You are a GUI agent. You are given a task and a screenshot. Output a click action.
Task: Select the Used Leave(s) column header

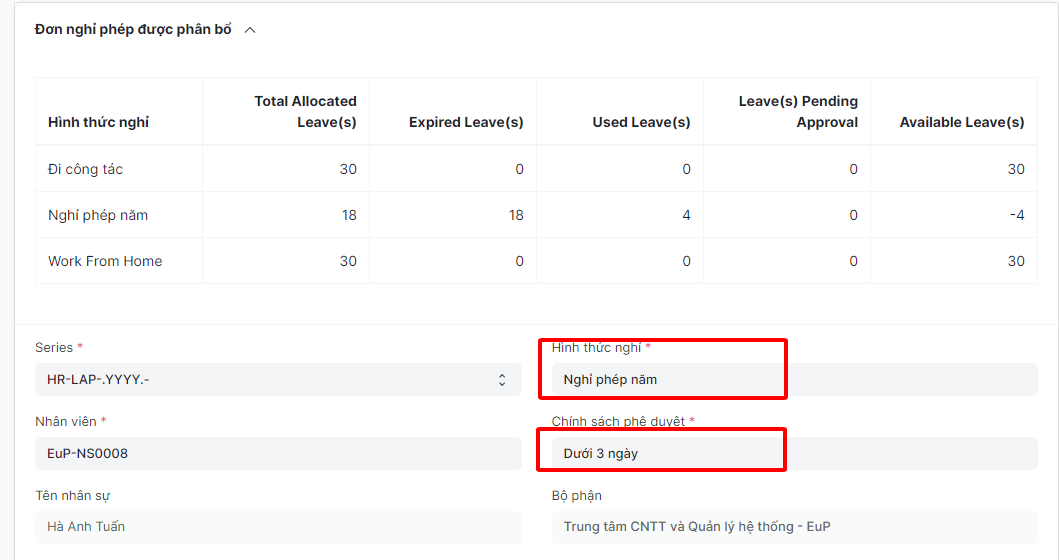(641, 122)
